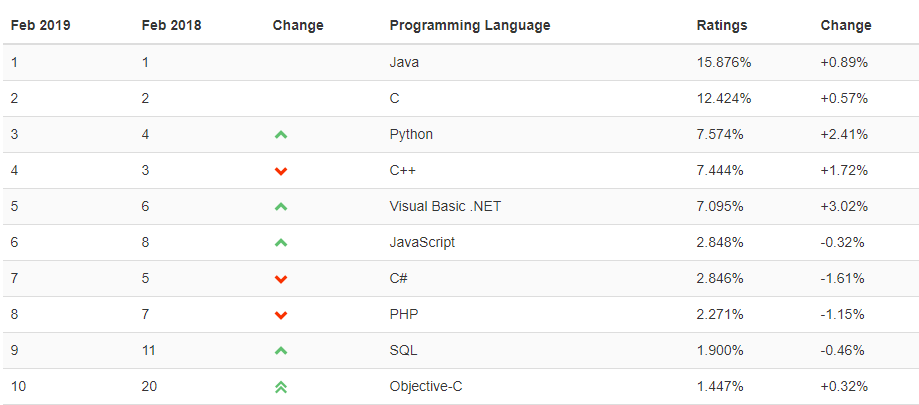Click the Feb 2018 column header
Image resolution: width=919 pixels, height=405 pixels.
coord(171,26)
